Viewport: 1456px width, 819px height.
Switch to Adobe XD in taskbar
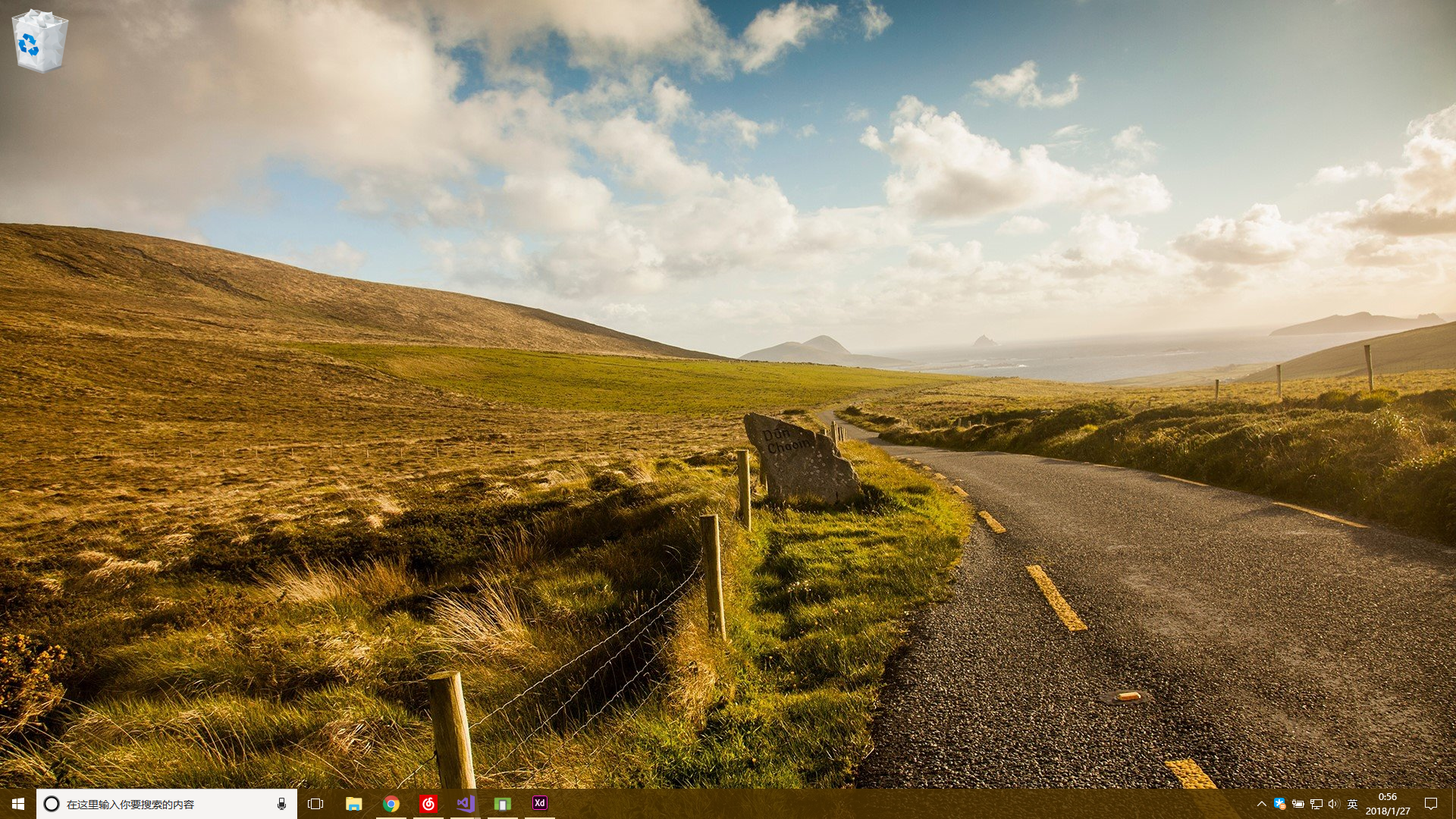tap(539, 804)
